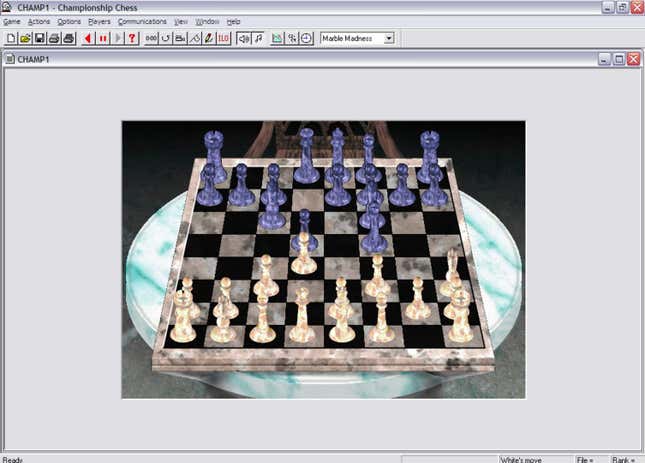Screen dimensions: 645x463
Task: Click the Championship Chess app icon in title bar
Action: click(x=6, y=7)
